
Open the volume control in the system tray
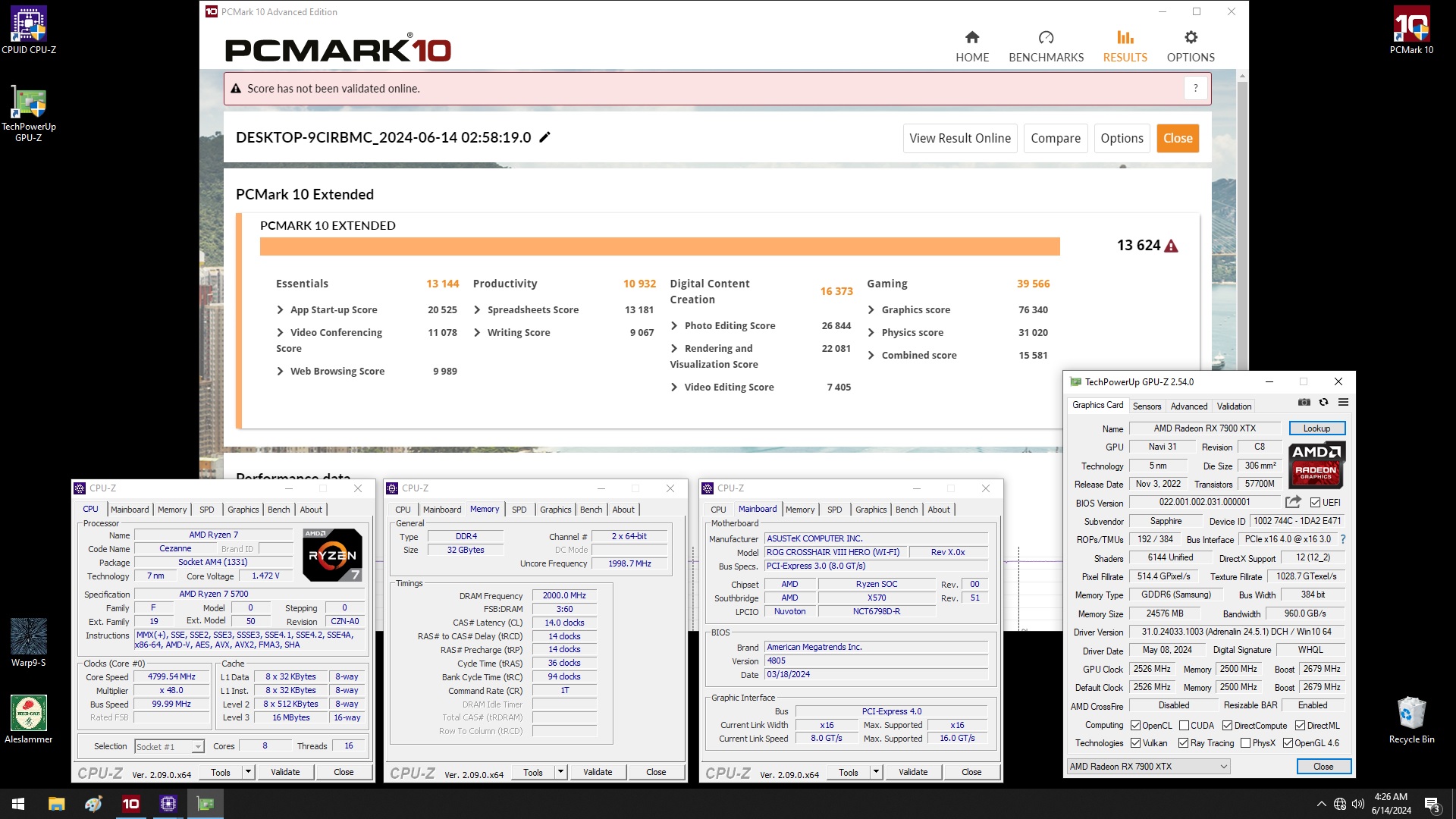pos(1357,804)
